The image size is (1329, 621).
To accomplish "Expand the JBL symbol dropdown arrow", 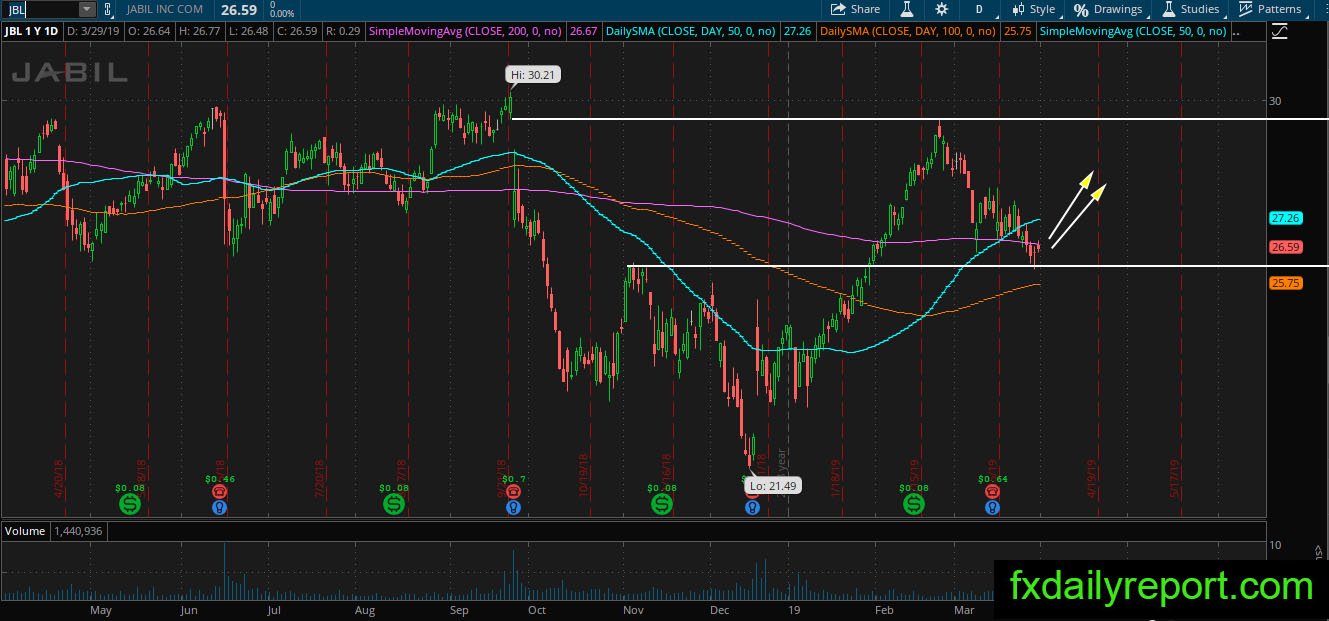I will pyautogui.click(x=86, y=9).
